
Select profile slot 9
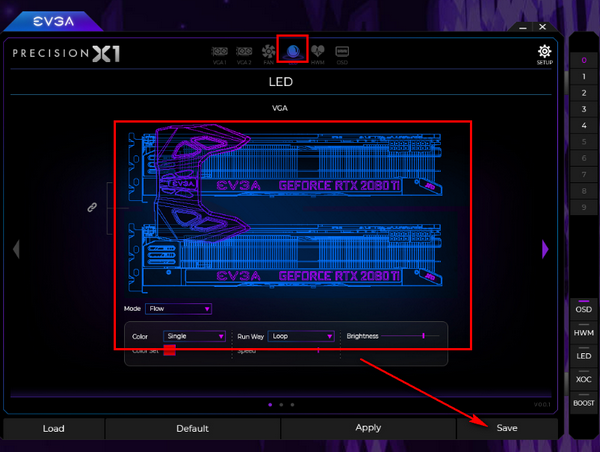[584, 207]
